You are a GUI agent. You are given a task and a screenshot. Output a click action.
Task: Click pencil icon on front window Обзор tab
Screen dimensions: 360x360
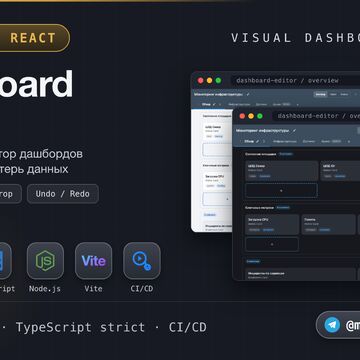(257, 141)
